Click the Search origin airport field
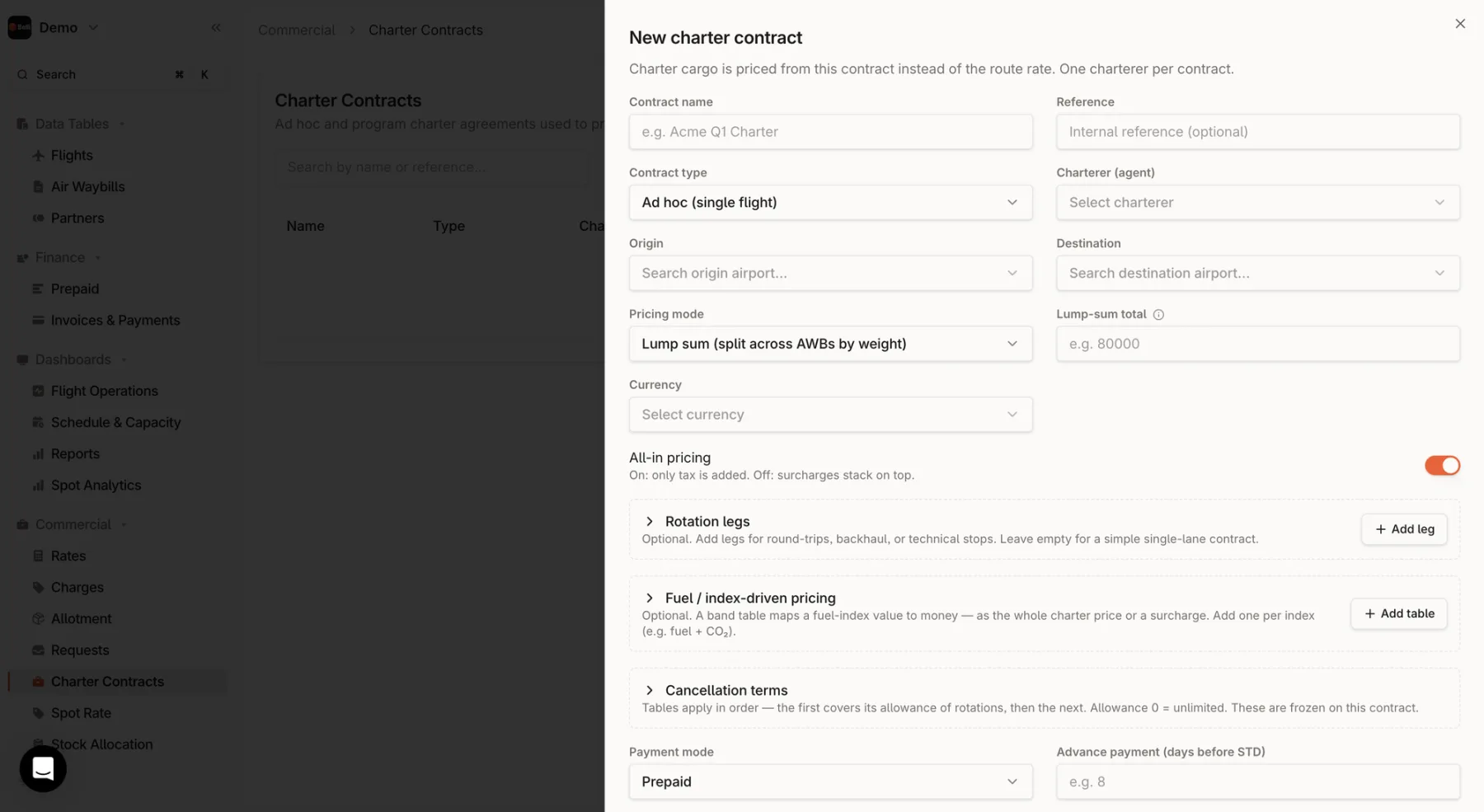 coord(830,273)
